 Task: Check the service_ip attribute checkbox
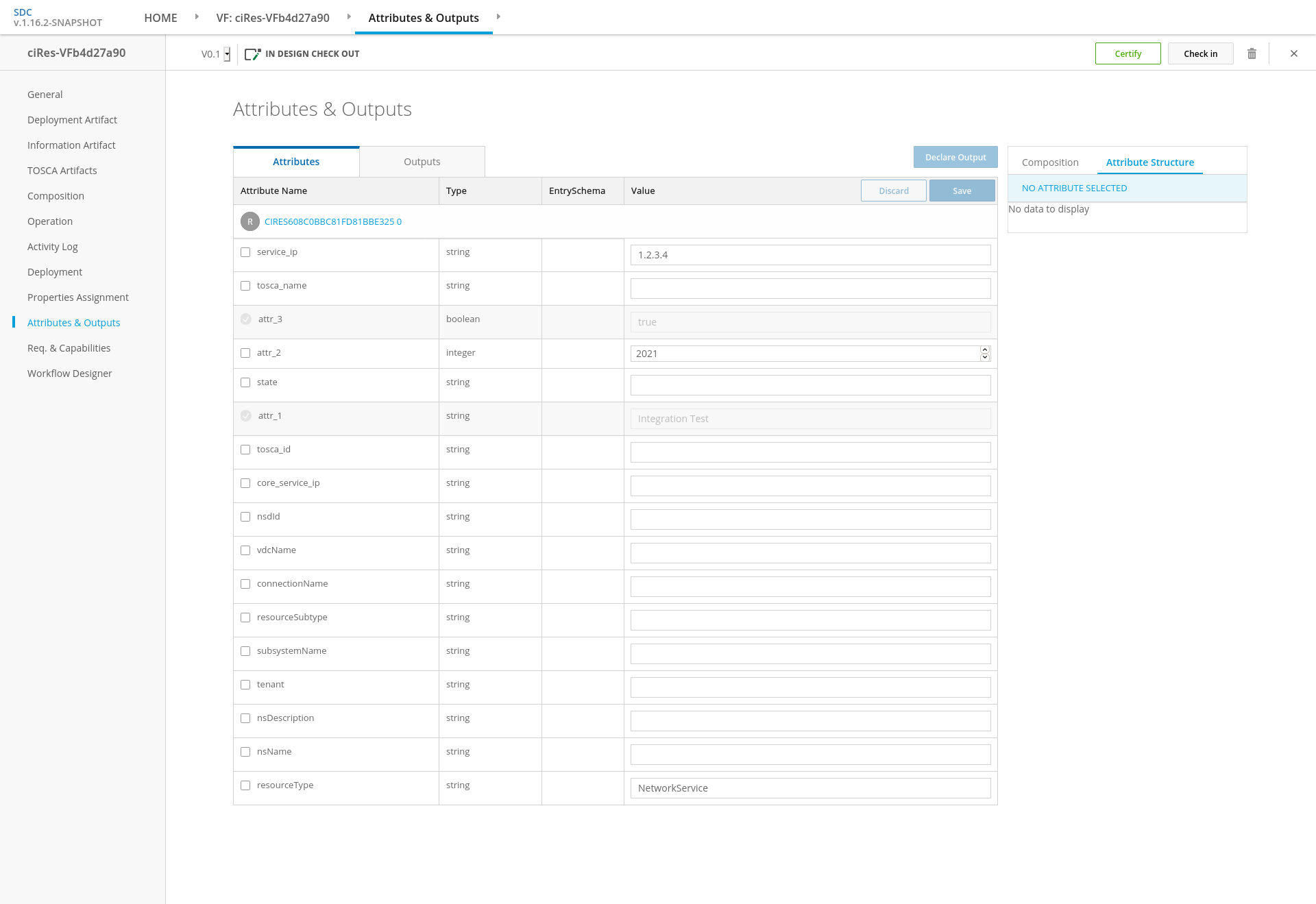[x=245, y=252]
